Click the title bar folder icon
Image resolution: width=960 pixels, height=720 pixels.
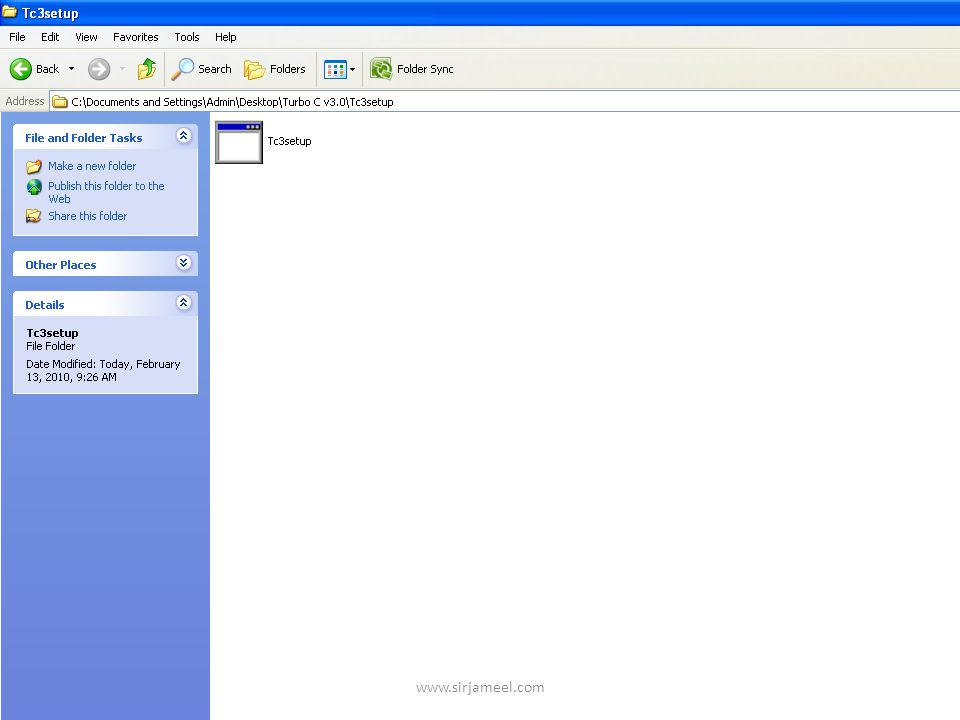point(9,12)
